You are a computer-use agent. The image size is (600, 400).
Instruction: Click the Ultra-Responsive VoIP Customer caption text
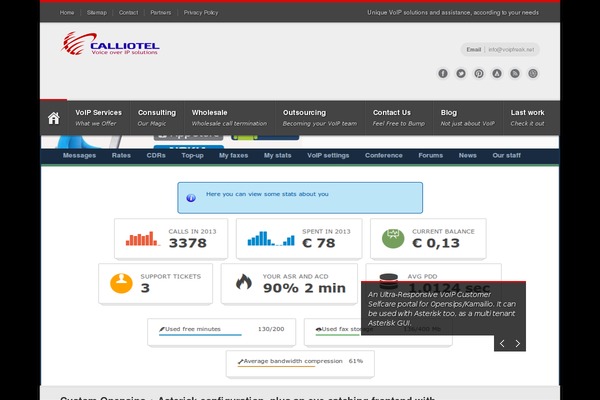[442, 309]
